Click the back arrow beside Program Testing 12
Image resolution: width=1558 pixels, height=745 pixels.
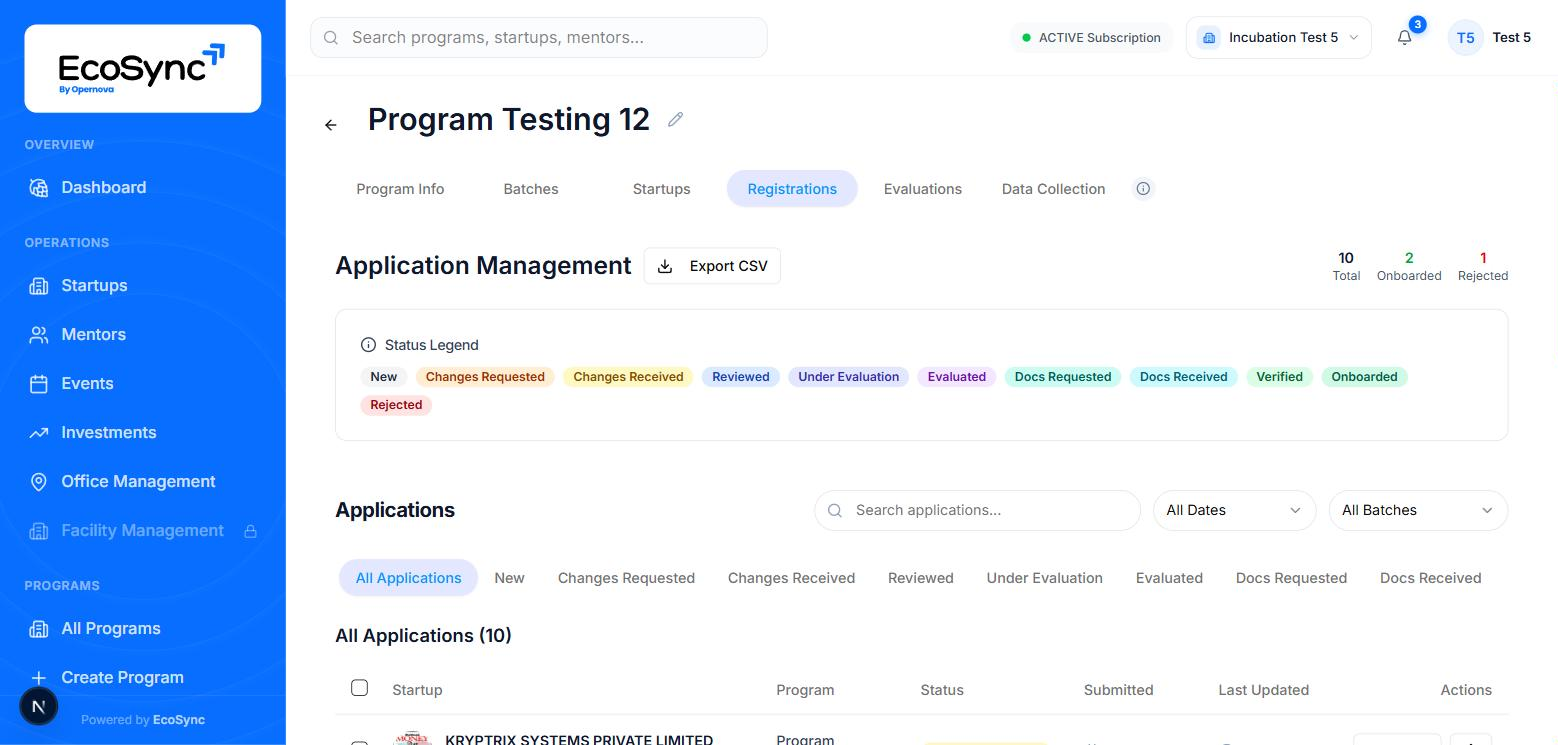pos(331,125)
